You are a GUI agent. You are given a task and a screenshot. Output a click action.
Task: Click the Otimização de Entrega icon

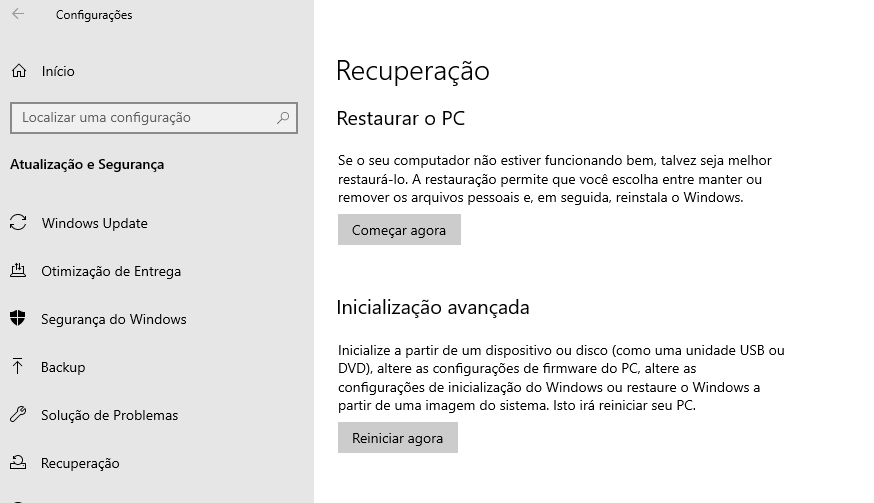18,270
